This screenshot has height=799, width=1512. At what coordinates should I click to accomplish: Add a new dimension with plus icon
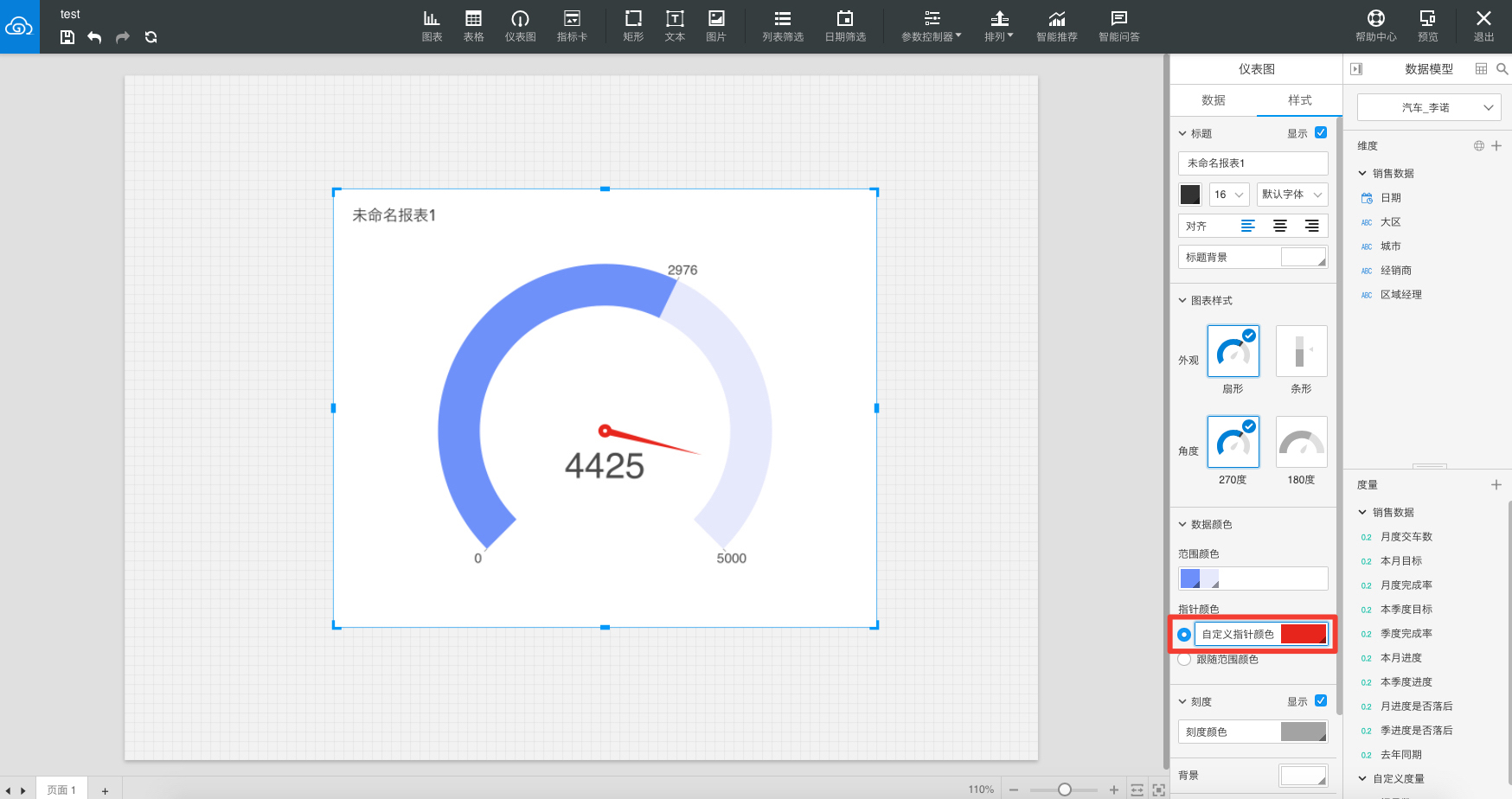[x=1496, y=146]
